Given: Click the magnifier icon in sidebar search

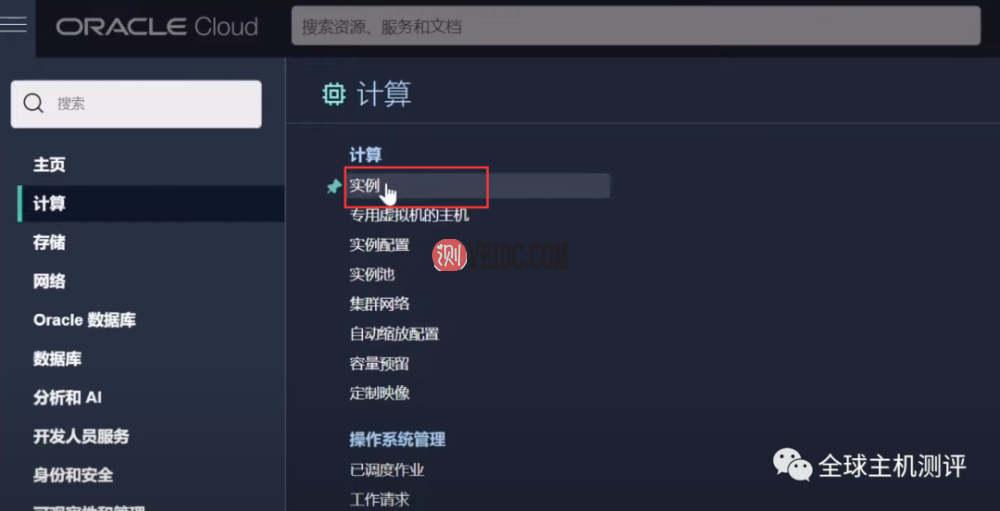Looking at the screenshot, I should pyautogui.click(x=33, y=103).
